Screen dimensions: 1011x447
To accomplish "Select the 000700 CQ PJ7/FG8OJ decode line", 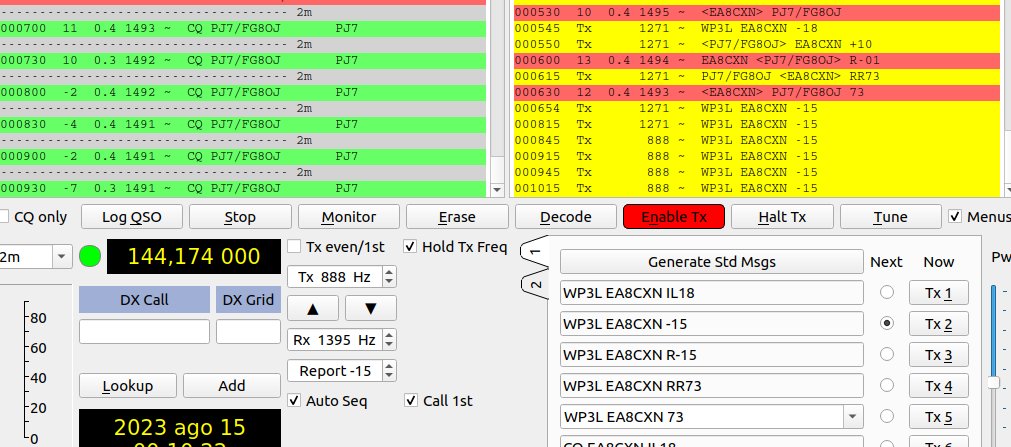I will [243, 28].
